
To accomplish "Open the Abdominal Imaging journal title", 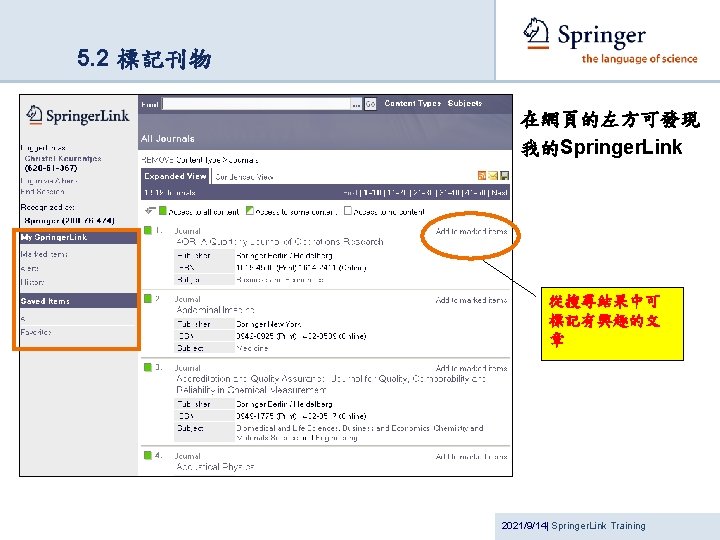I will tap(215, 310).
